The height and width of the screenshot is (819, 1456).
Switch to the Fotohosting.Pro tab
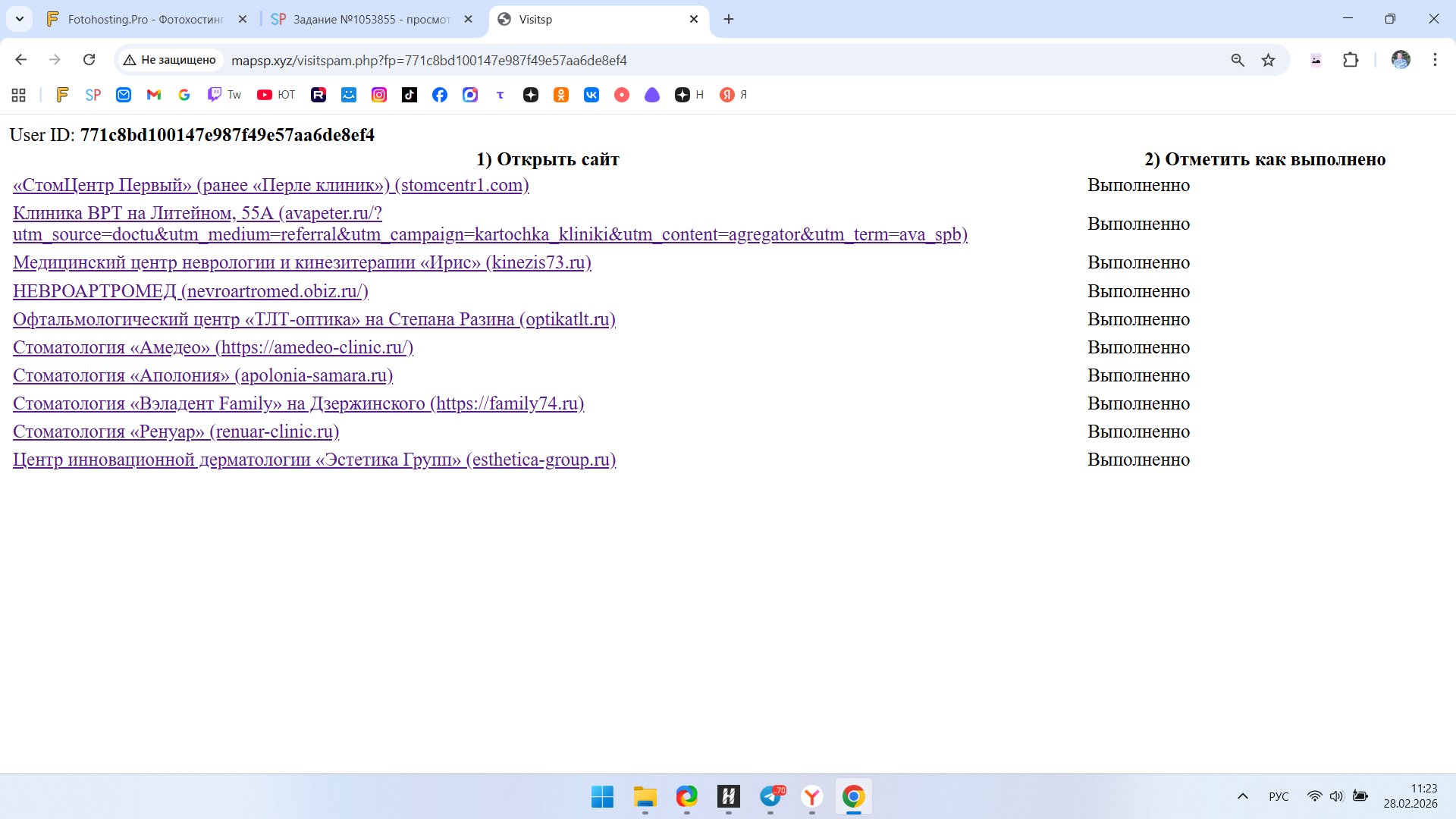point(146,19)
